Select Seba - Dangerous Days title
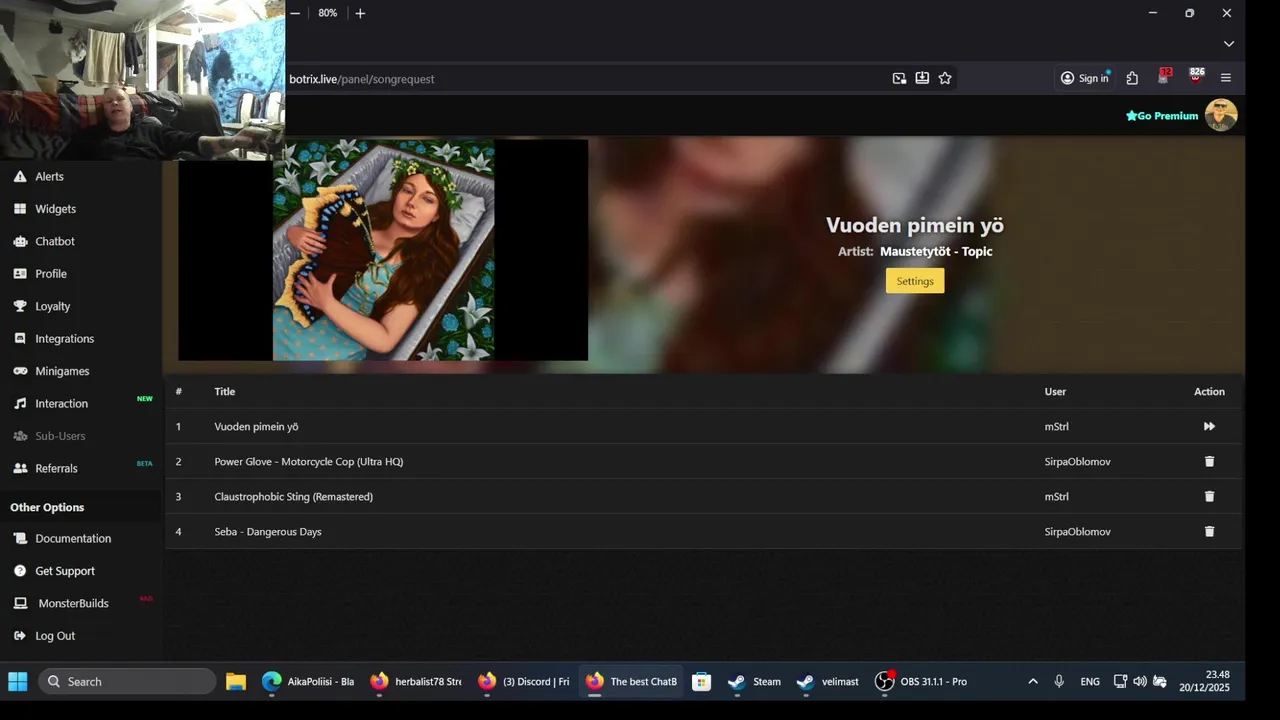The image size is (1280, 720). [267, 532]
